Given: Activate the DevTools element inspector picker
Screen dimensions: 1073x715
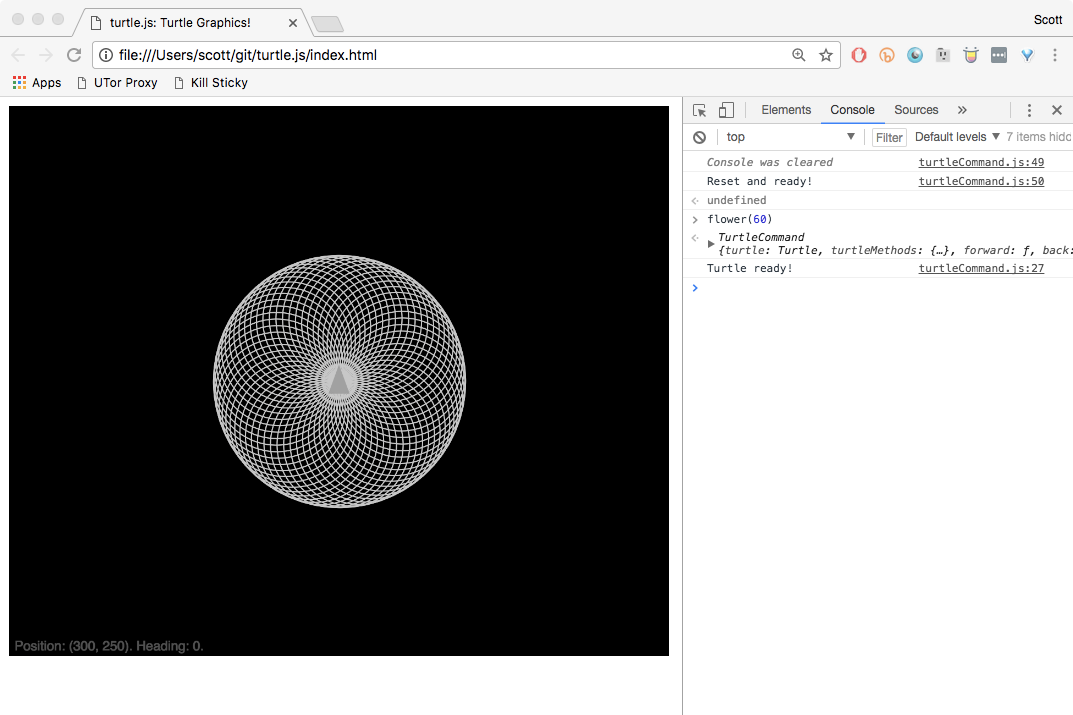Looking at the screenshot, I should click(699, 110).
